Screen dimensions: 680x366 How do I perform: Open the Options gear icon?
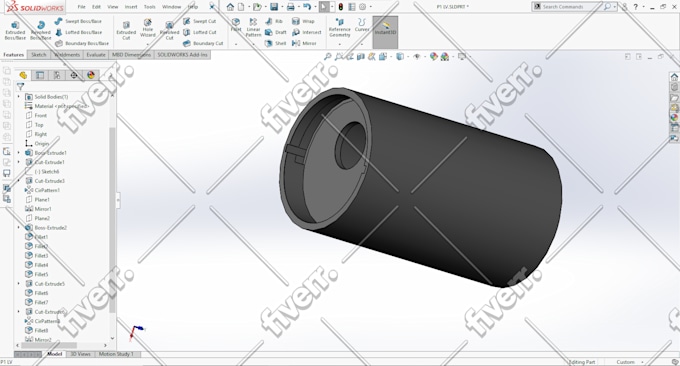coord(363,7)
